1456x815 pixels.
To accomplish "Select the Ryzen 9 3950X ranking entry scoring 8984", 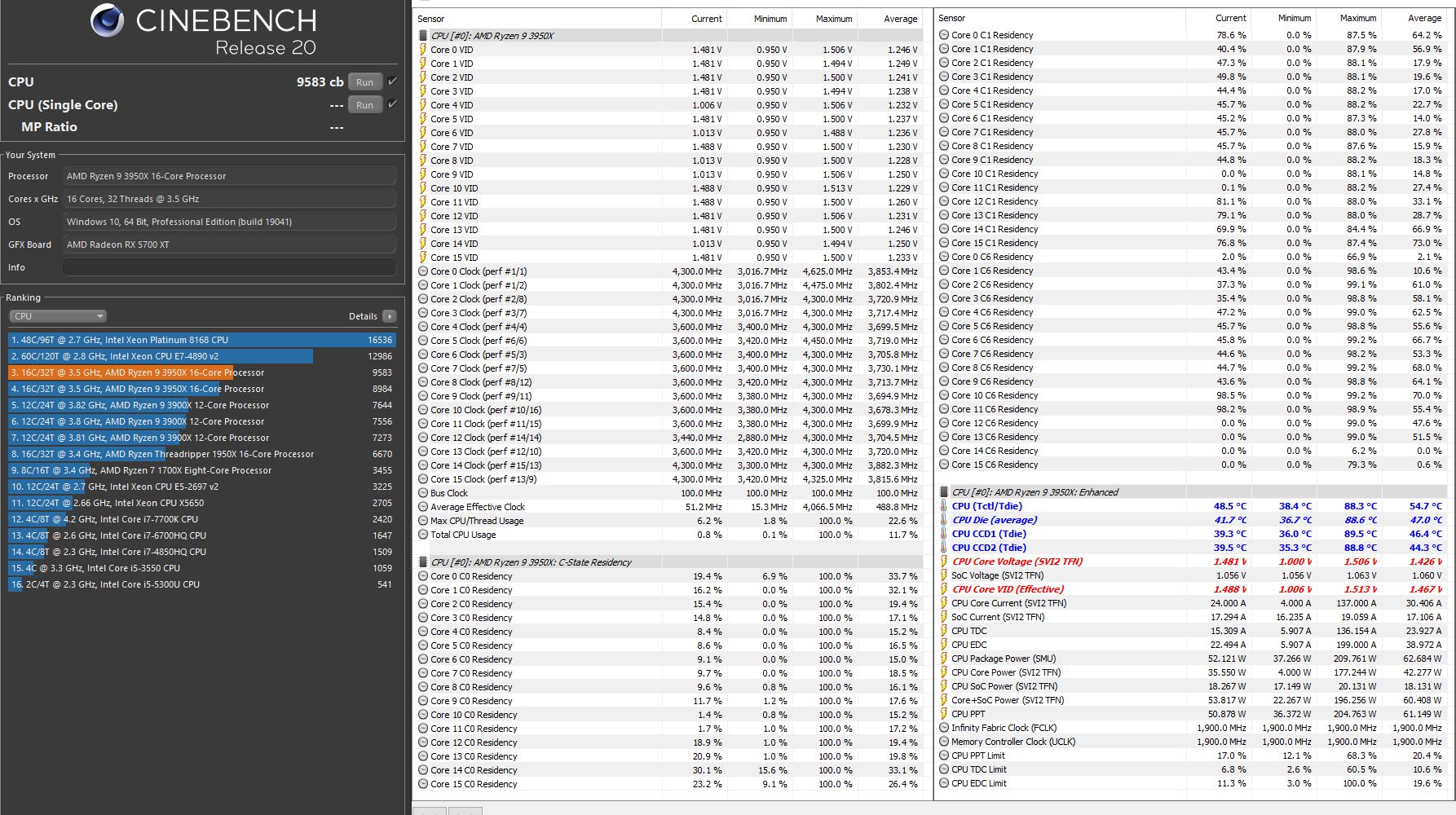I will click(202, 389).
